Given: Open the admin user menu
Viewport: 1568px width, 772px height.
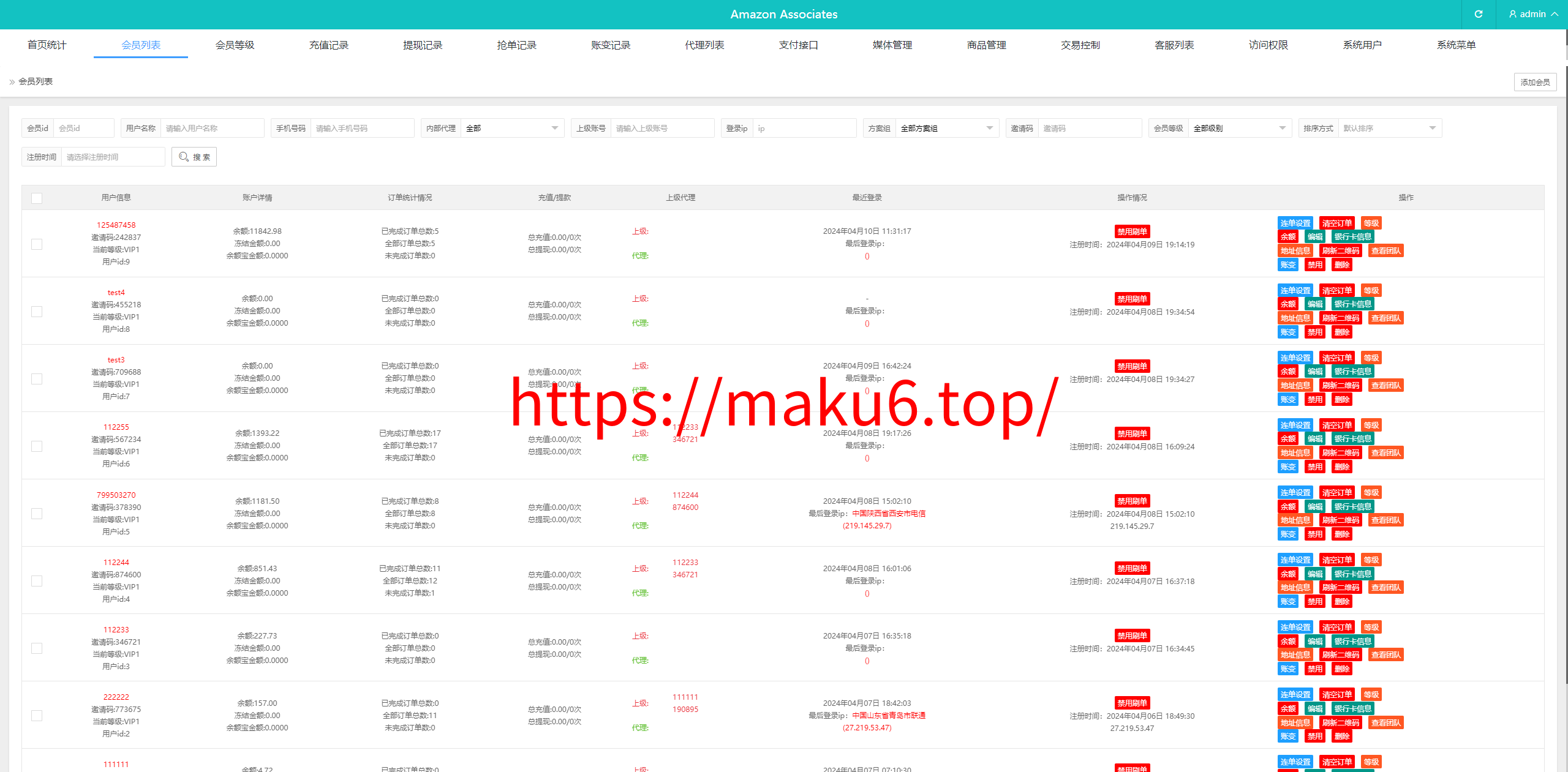Looking at the screenshot, I should [1532, 14].
